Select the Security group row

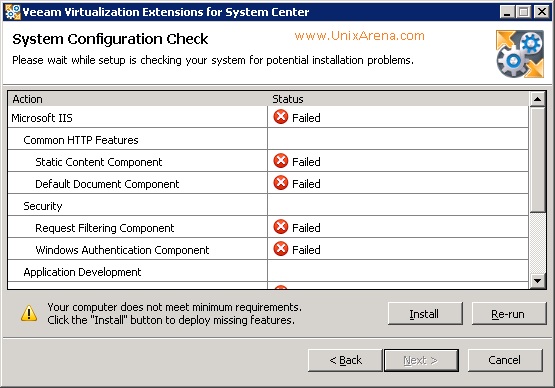click(268, 205)
